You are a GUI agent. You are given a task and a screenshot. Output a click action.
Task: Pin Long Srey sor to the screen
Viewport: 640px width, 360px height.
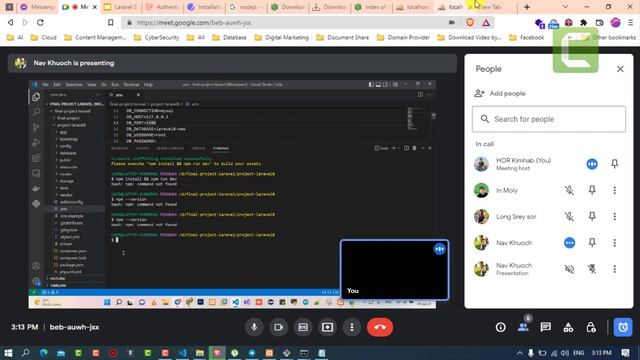[592, 216]
